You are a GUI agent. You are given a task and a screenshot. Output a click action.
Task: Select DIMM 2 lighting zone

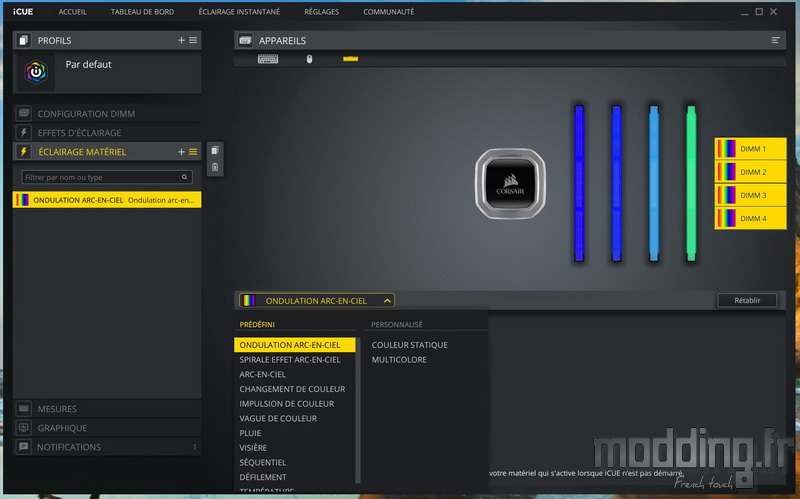tap(750, 172)
